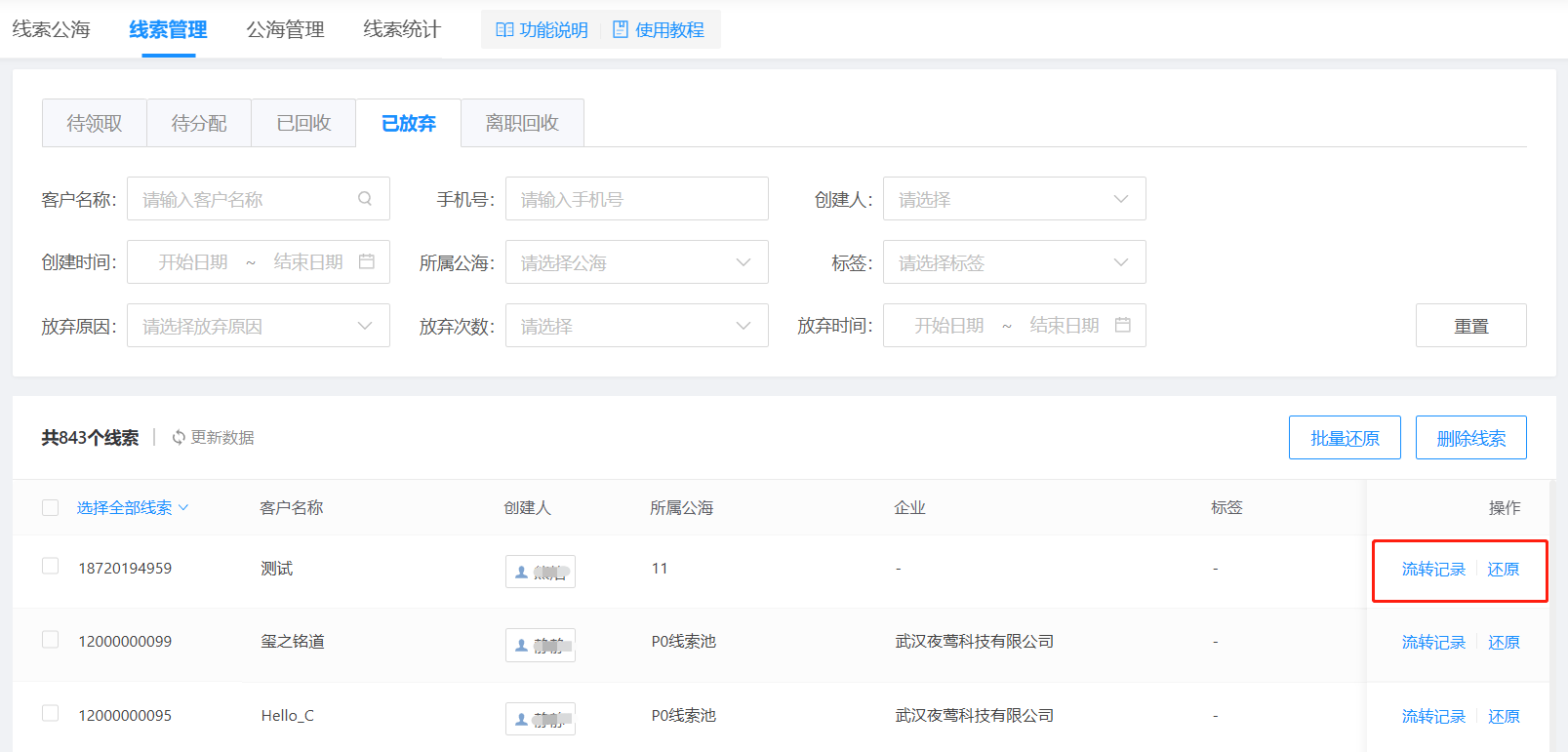Click calendar icon in 放弃时间 date range

pos(1123,325)
